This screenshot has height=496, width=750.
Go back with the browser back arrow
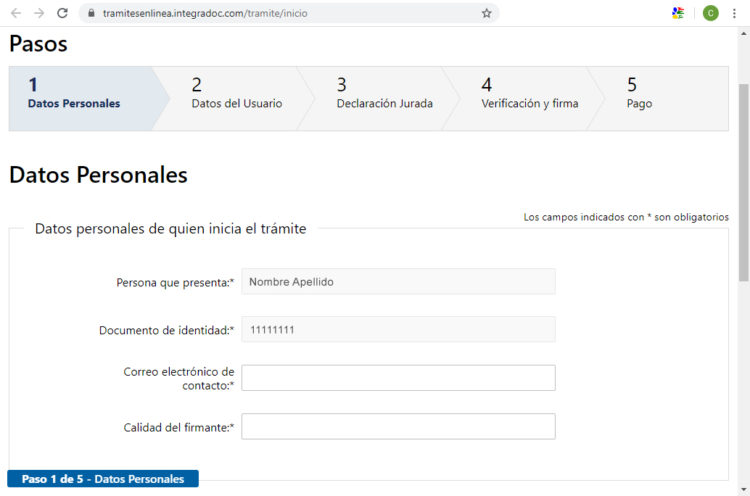[16, 13]
